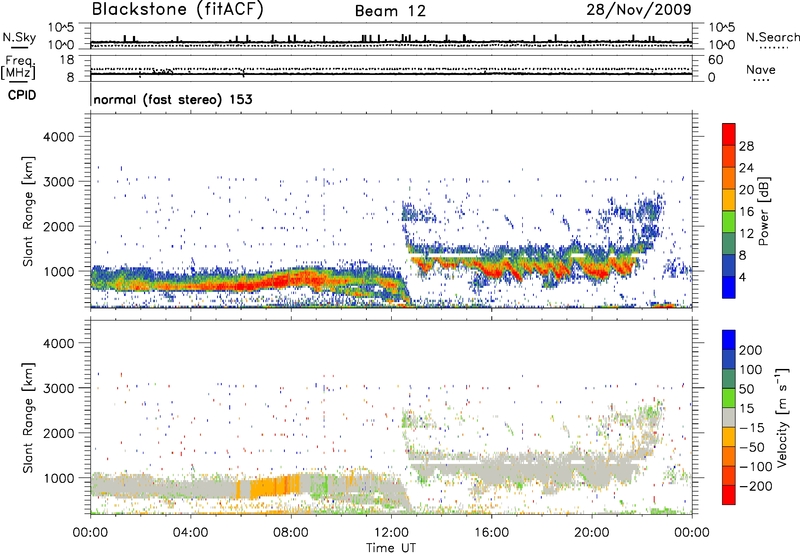Pick the red bottom of velocity colorbar

729,495
